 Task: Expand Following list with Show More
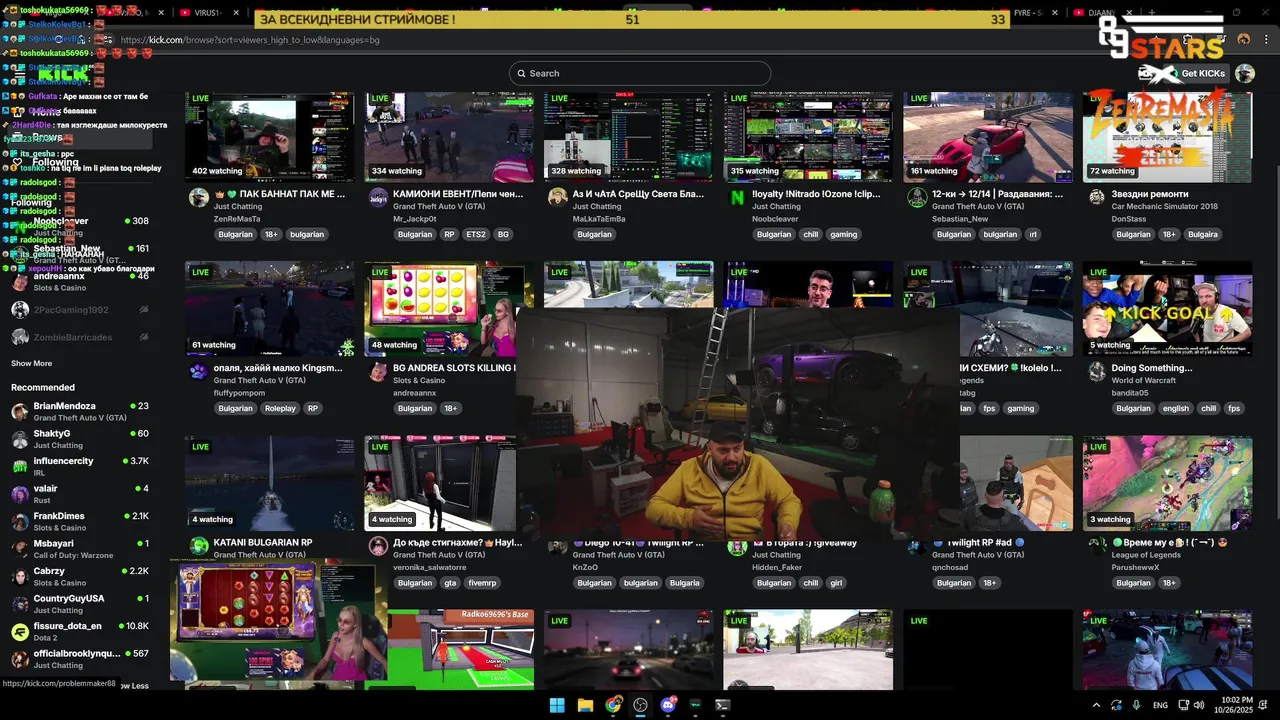31,363
